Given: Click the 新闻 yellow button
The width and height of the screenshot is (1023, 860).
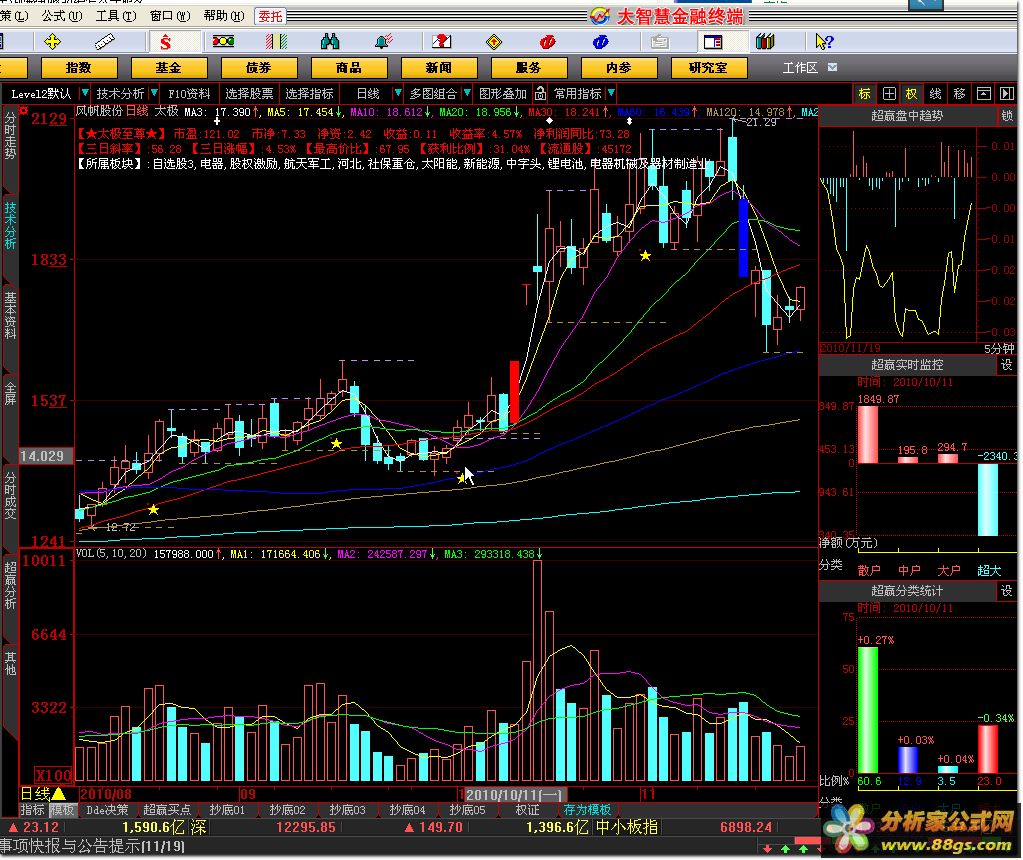Looking at the screenshot, I should (x=439, y=68).
